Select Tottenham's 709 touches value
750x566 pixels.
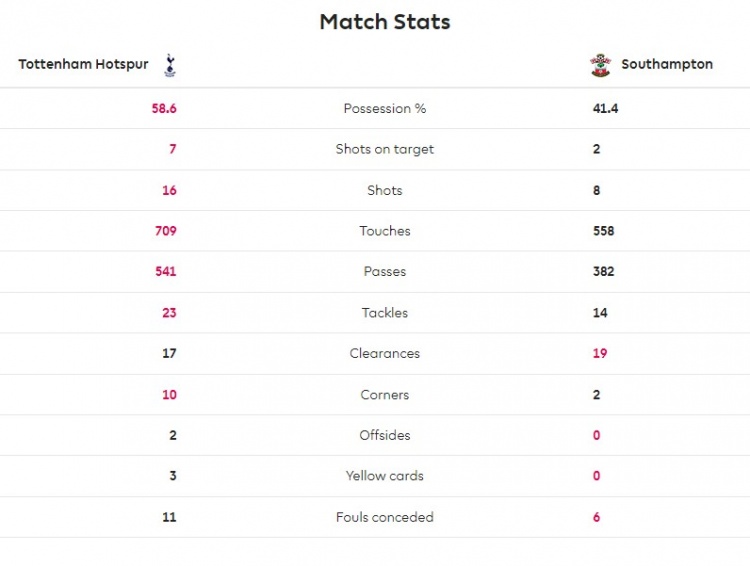coord(165,231)
